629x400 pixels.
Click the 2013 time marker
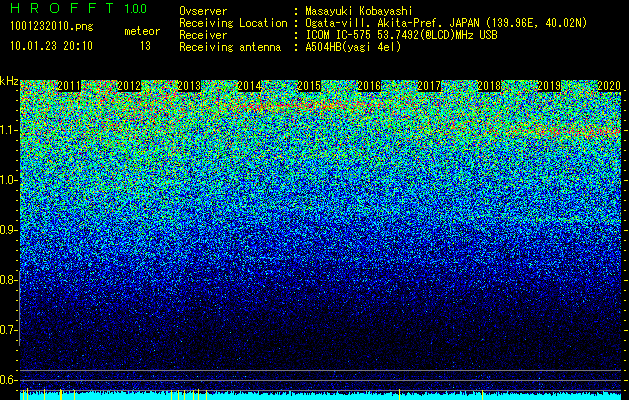[189, 86]
